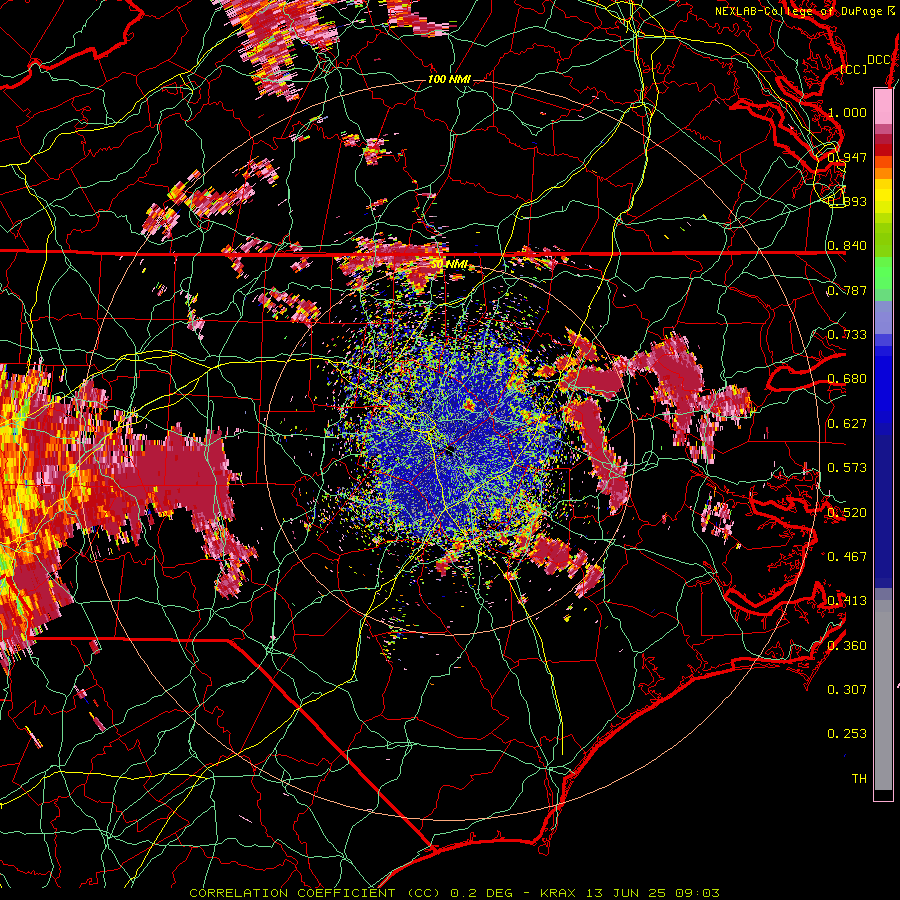Viewport: 900px width, 900px height.
Task: Click the 0.253 legend value
Action: (x=847, y=734)
